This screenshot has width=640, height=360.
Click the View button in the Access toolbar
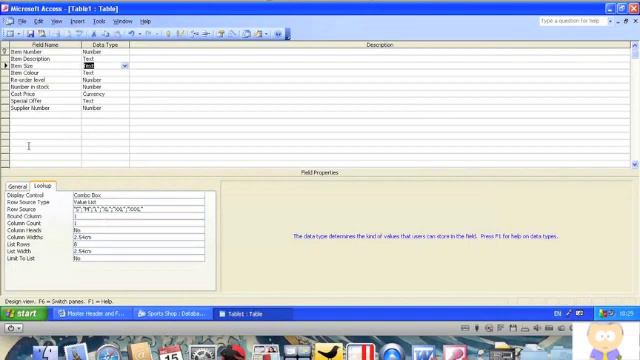(x=10, y=34)
